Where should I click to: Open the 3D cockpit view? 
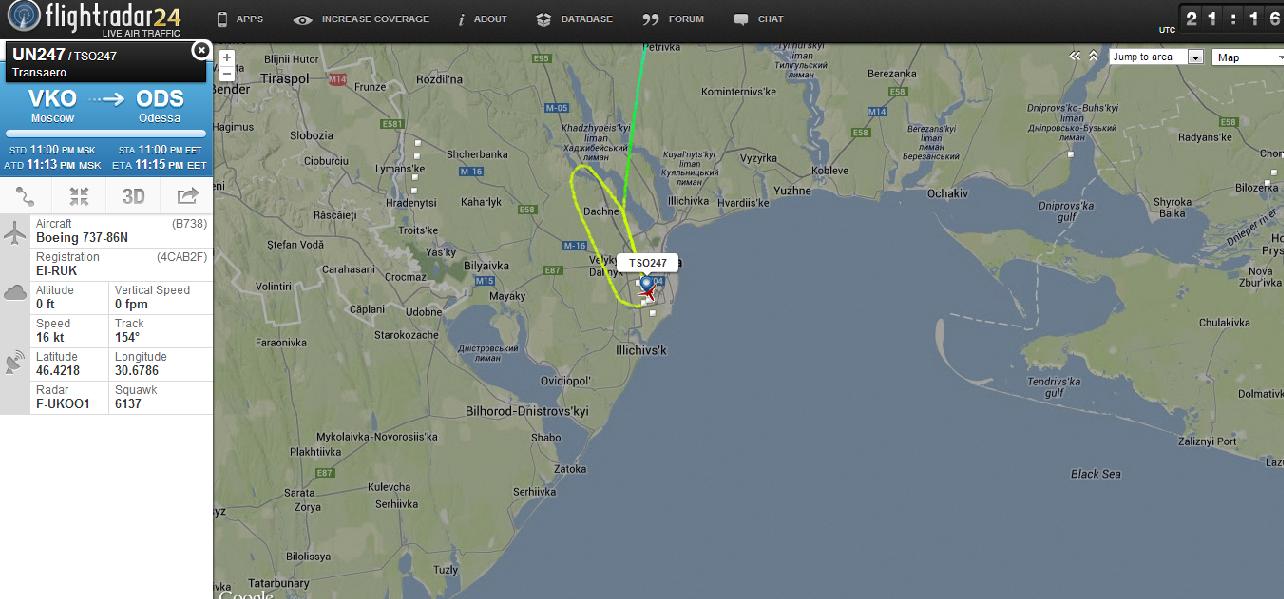pos(133,196)
